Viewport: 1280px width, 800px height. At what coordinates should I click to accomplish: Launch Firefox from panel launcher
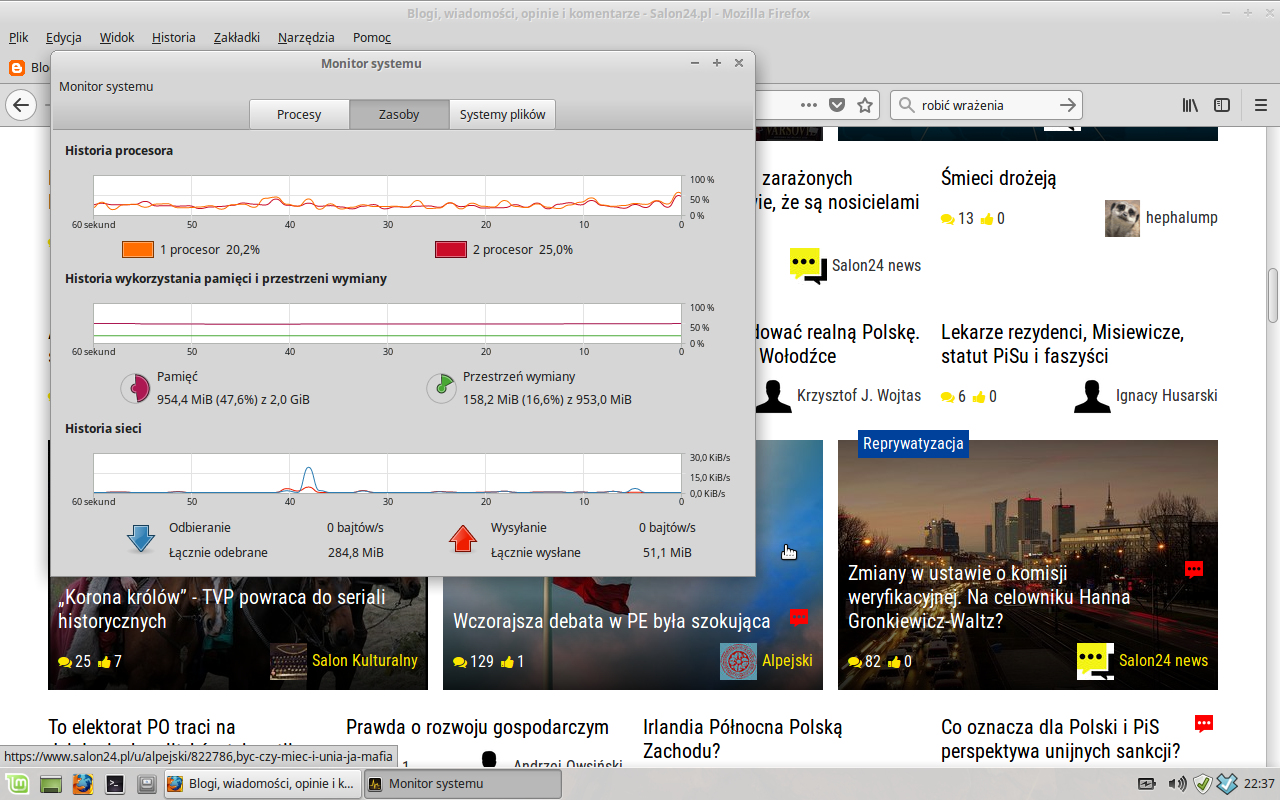(x=82, y=784)
